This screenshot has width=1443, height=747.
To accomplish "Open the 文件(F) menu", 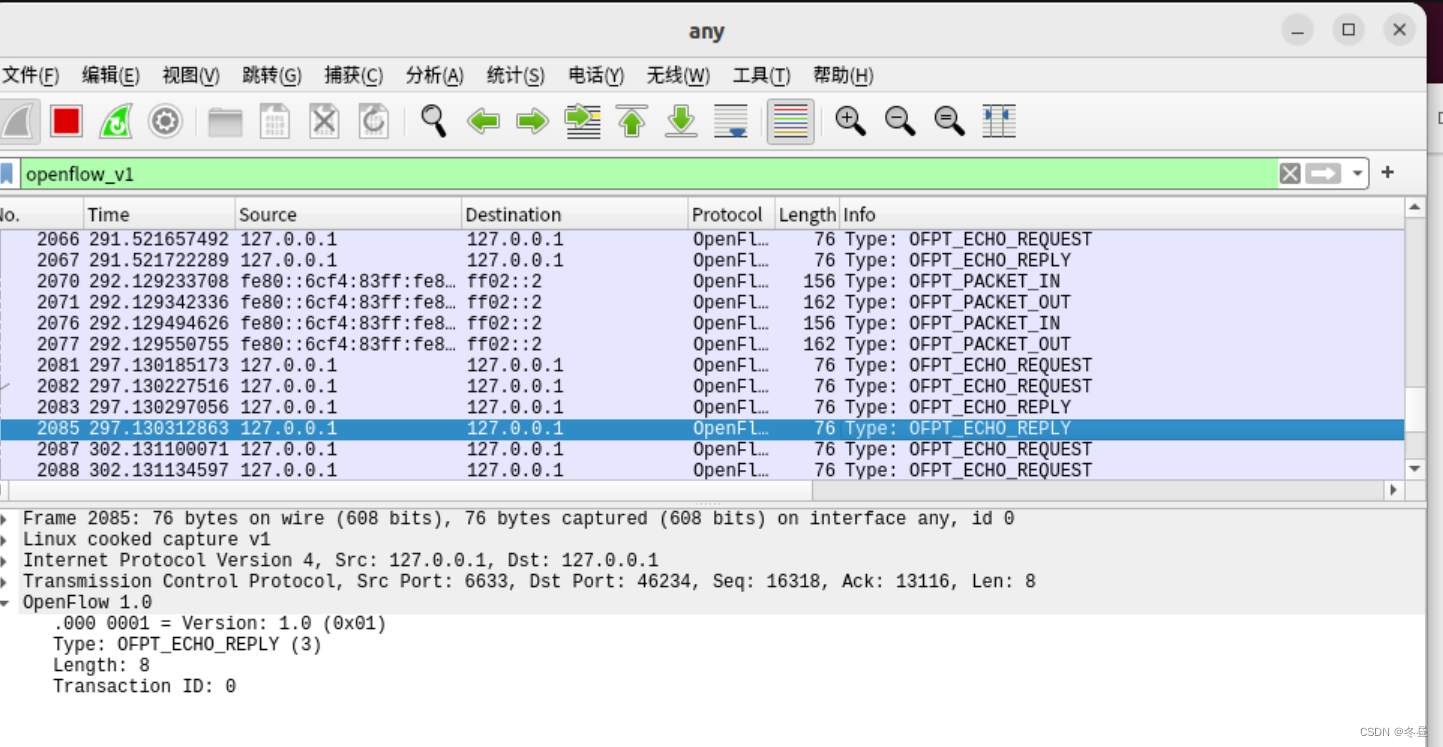I will 30,76.
